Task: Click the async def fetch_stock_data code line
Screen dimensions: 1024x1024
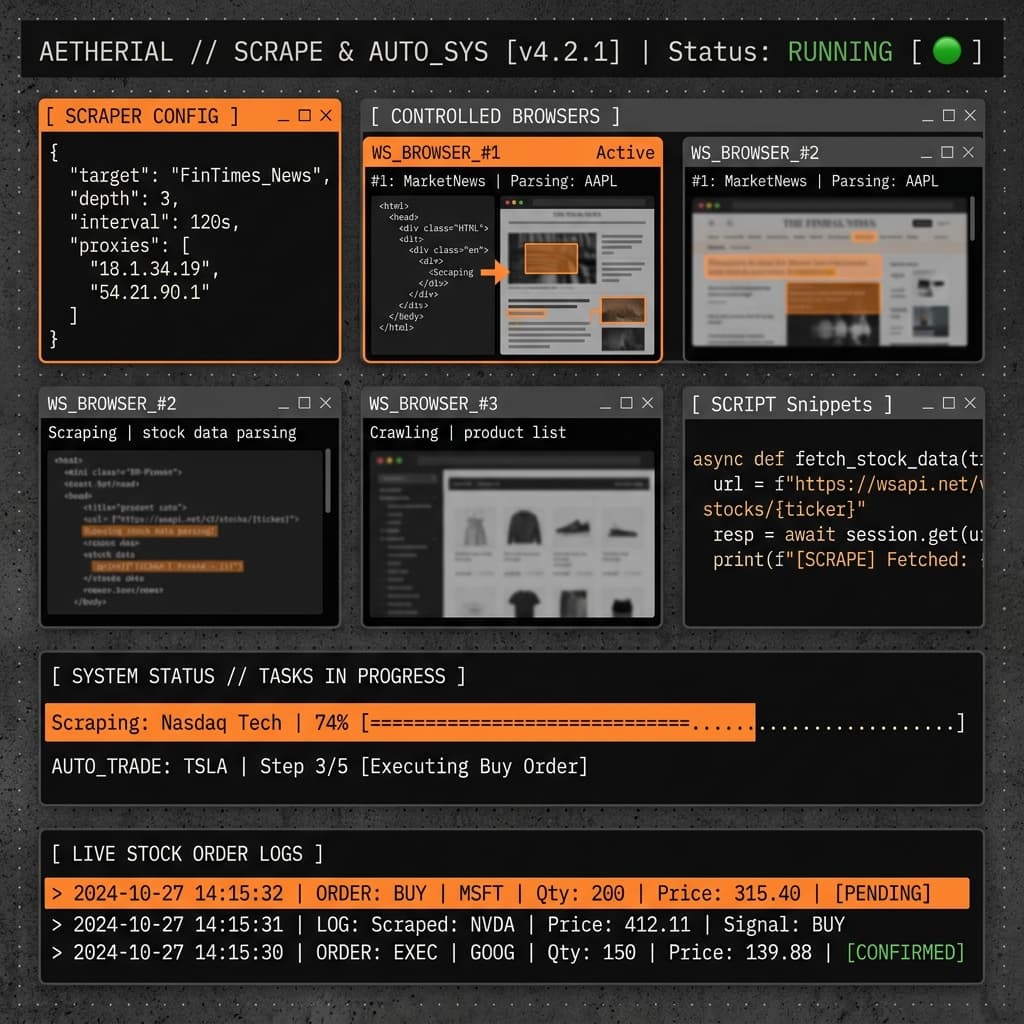Action: (837, 459)
